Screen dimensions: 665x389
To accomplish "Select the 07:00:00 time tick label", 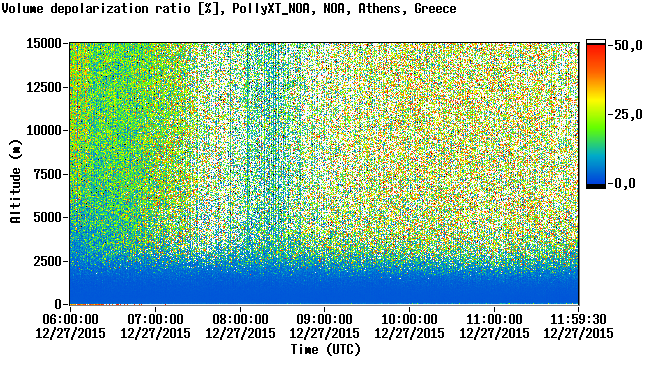I will coord(155,319).
